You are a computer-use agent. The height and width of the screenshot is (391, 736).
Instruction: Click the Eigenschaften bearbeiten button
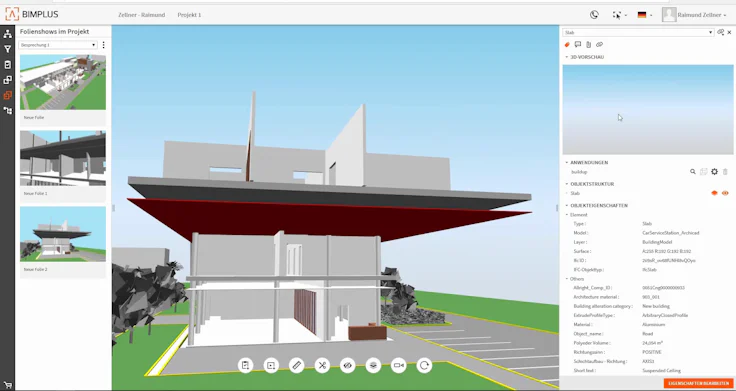click(x=698, y=383)
